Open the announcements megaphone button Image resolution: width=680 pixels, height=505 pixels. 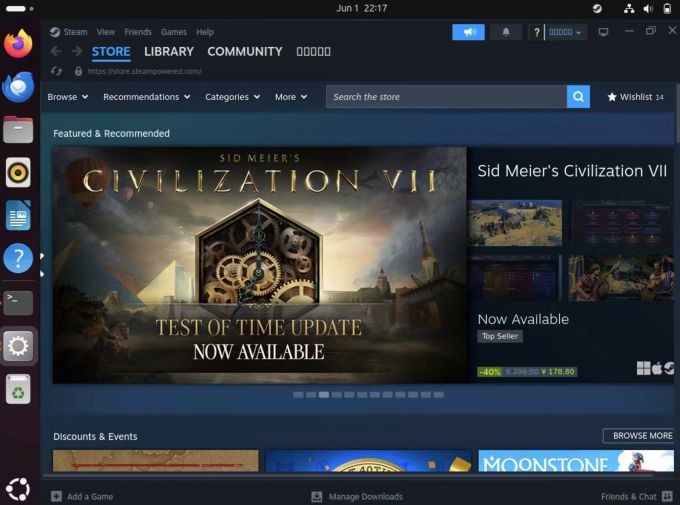[468, 32]
